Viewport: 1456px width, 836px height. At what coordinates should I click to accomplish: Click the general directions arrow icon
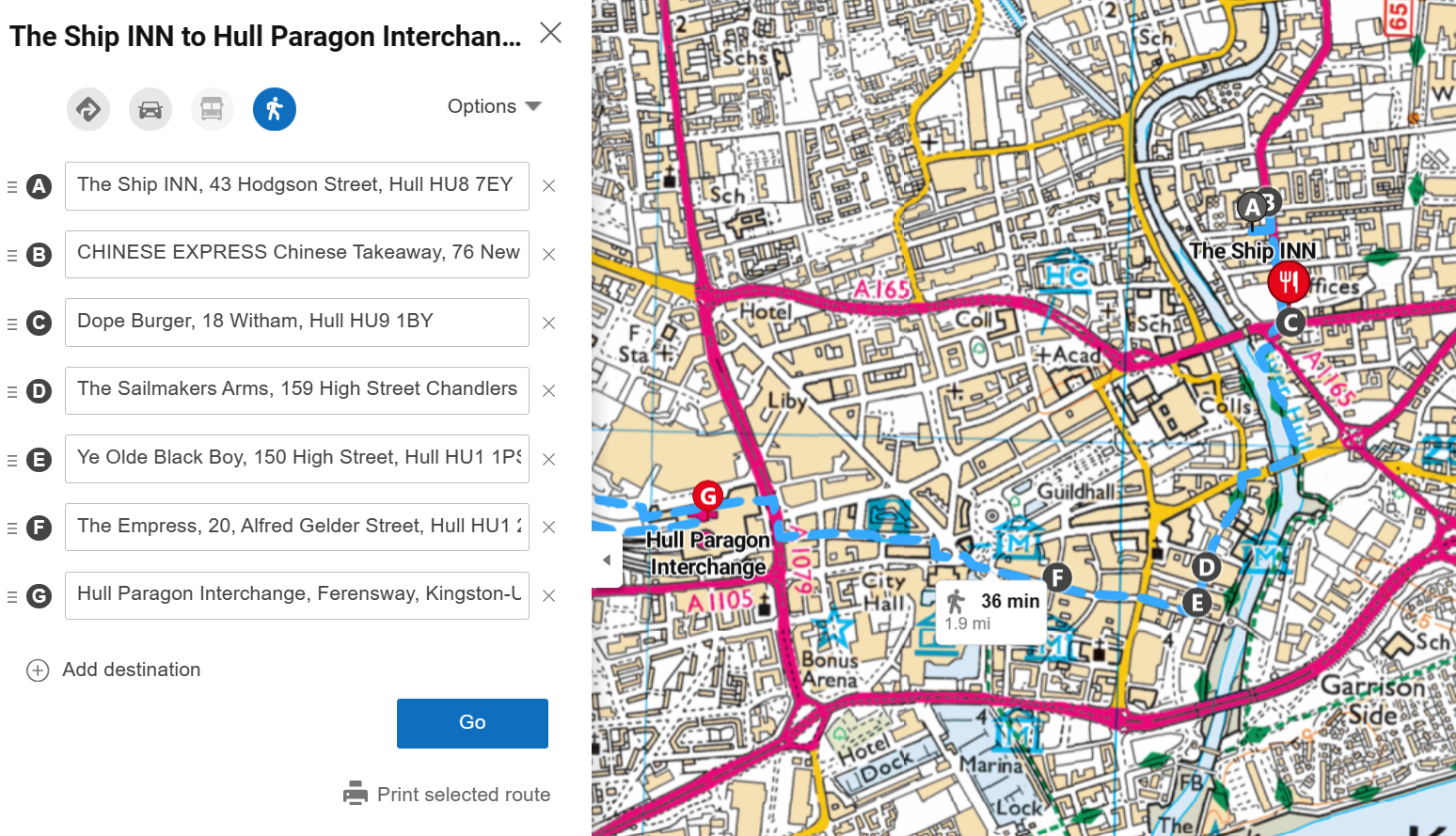[88, 110]
